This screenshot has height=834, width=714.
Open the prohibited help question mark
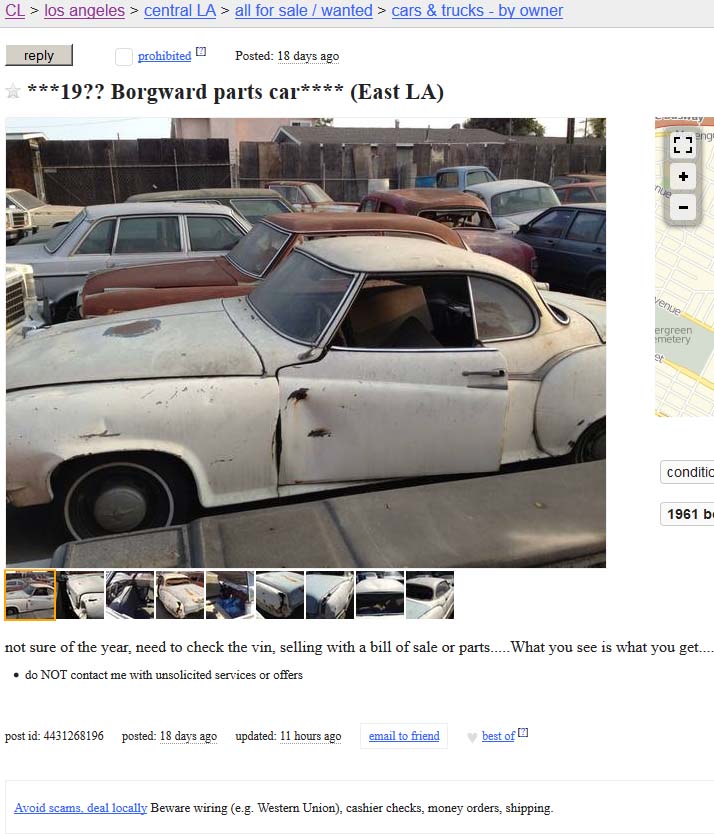tap(201, 52)
